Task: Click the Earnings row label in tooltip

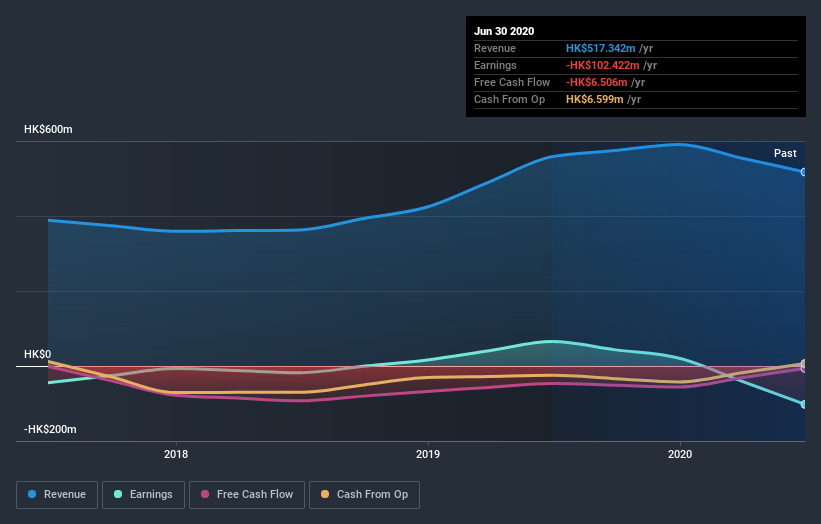Action: pyautogui.click(x=495, y=65)
